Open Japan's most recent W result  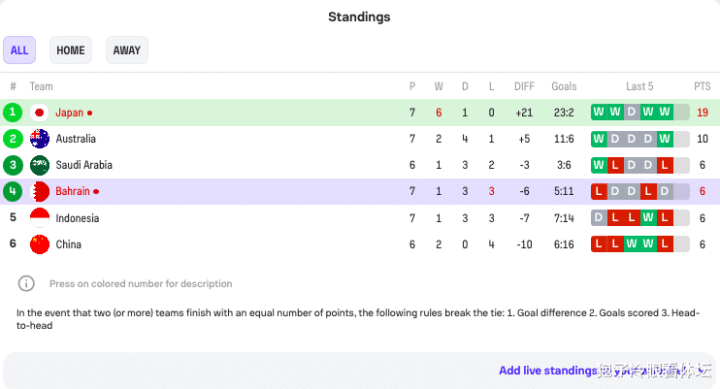pyautogui.click(x=664, y=112)
